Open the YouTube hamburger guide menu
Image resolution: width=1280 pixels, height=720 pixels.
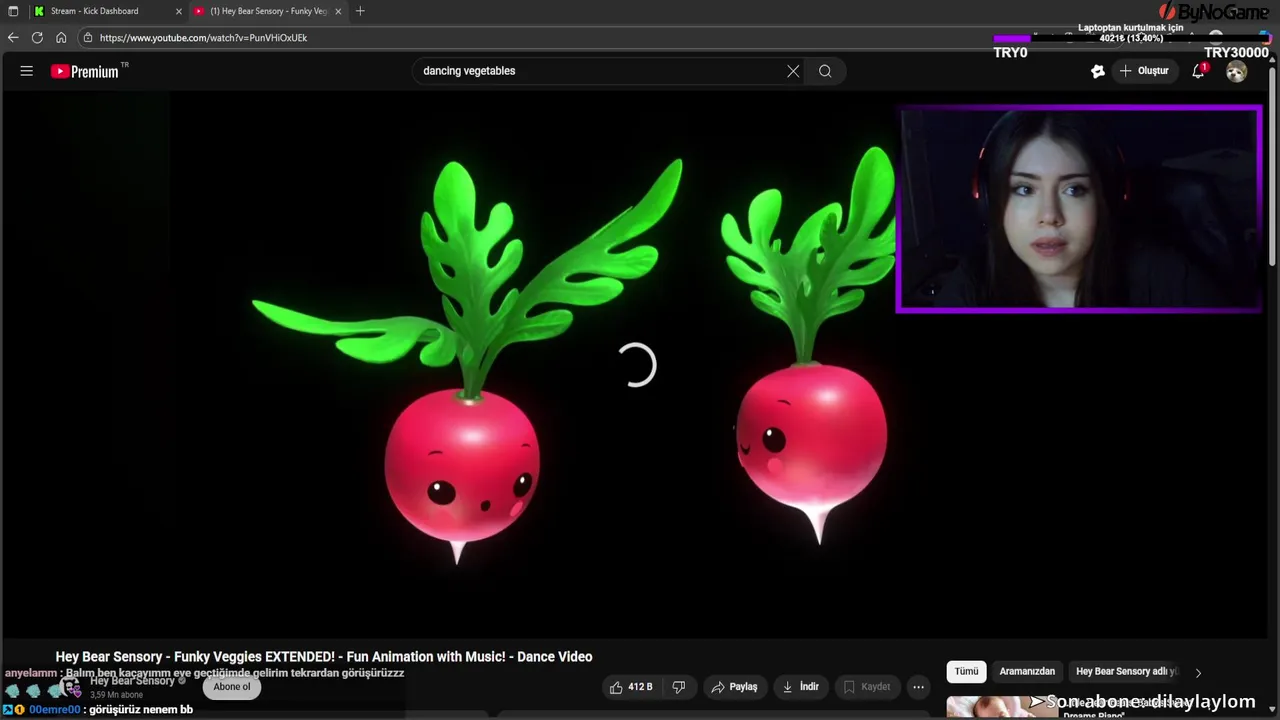point(27,71)
